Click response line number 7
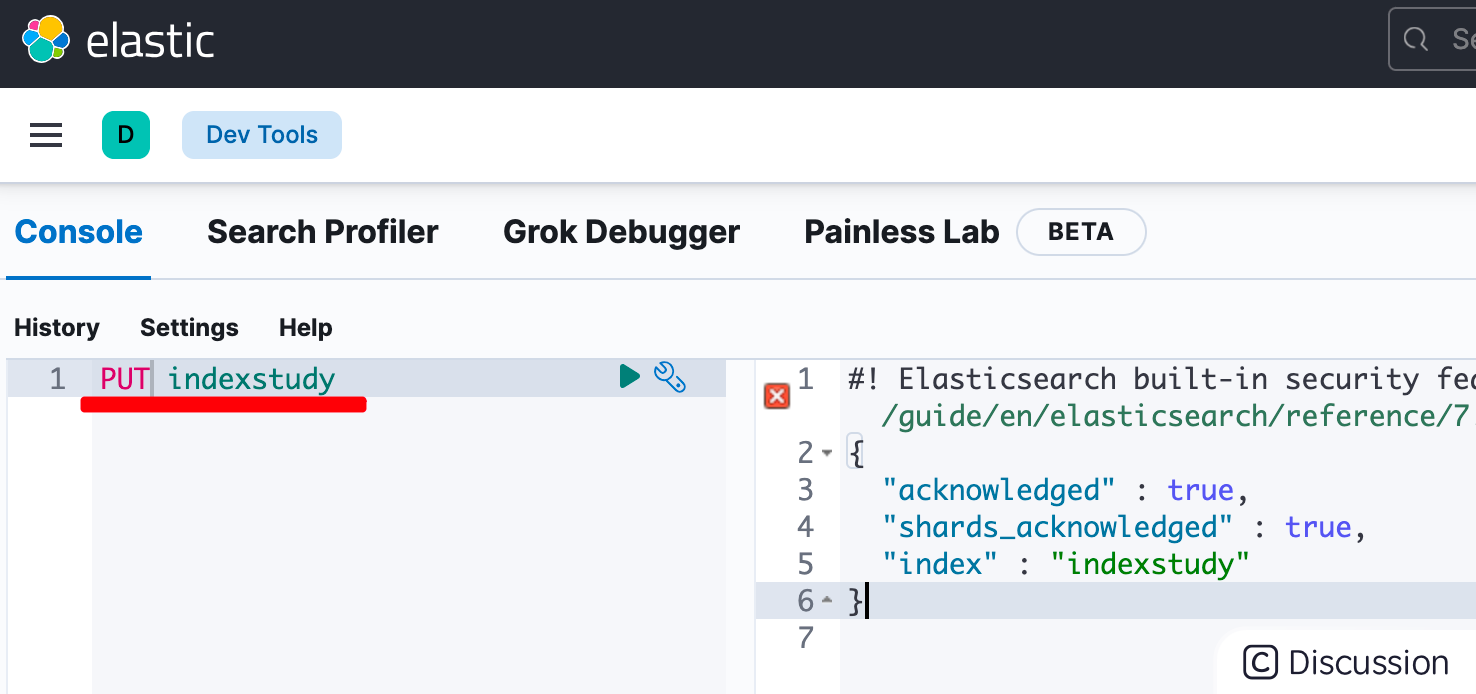This screenshot has height=694, width=1476. (805, 638)
